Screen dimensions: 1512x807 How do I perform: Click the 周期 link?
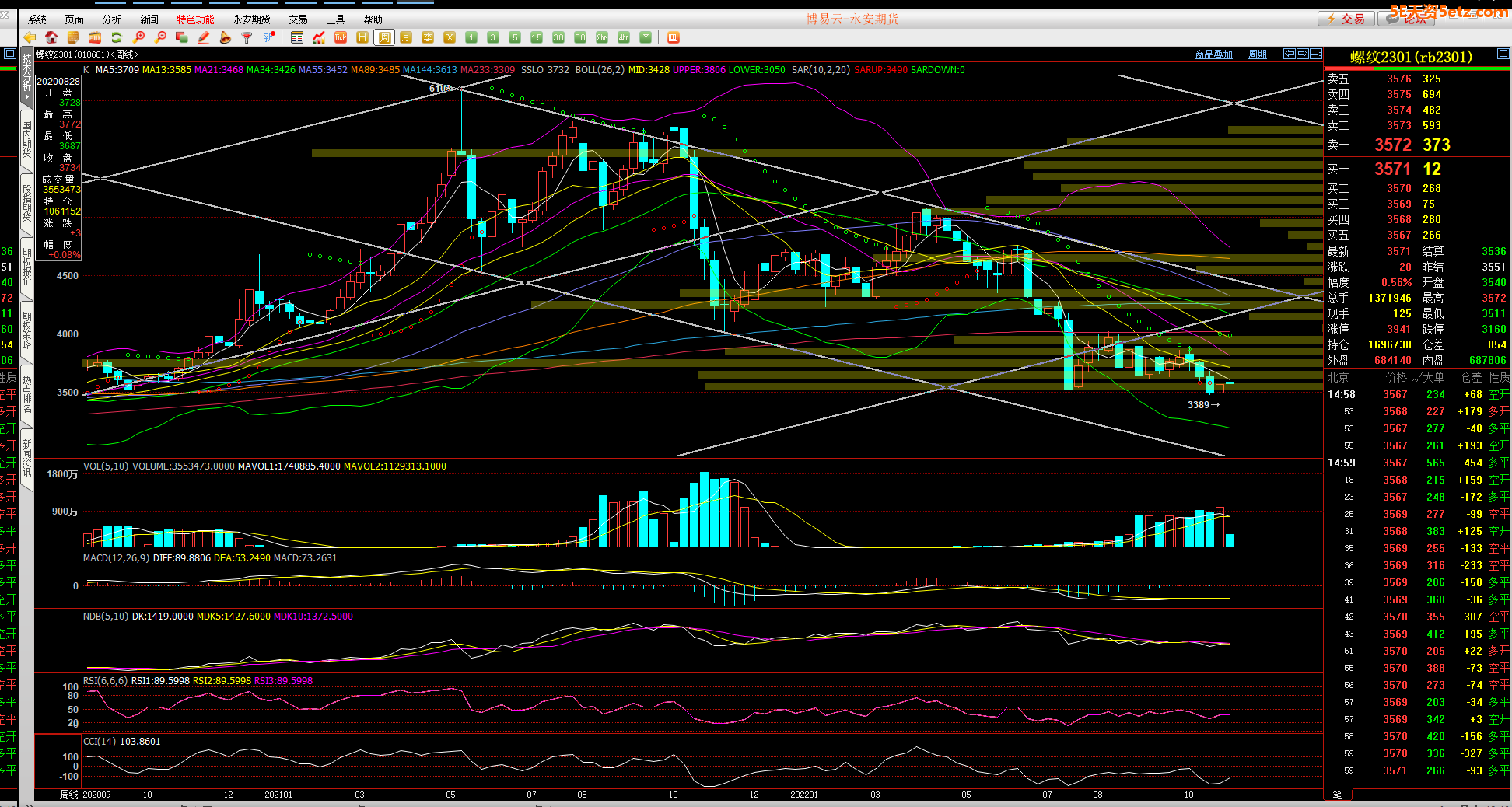tap(1258, 54)
